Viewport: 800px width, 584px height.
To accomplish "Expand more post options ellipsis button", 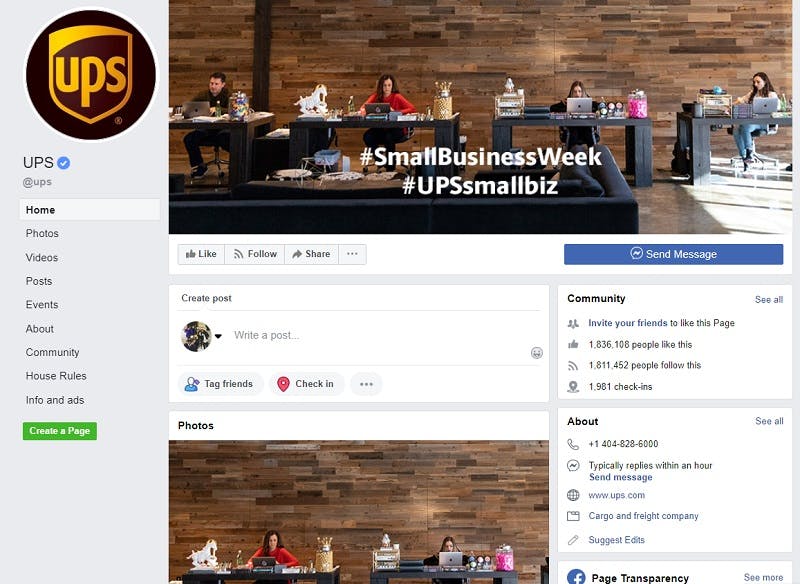I will click(366, 384).
